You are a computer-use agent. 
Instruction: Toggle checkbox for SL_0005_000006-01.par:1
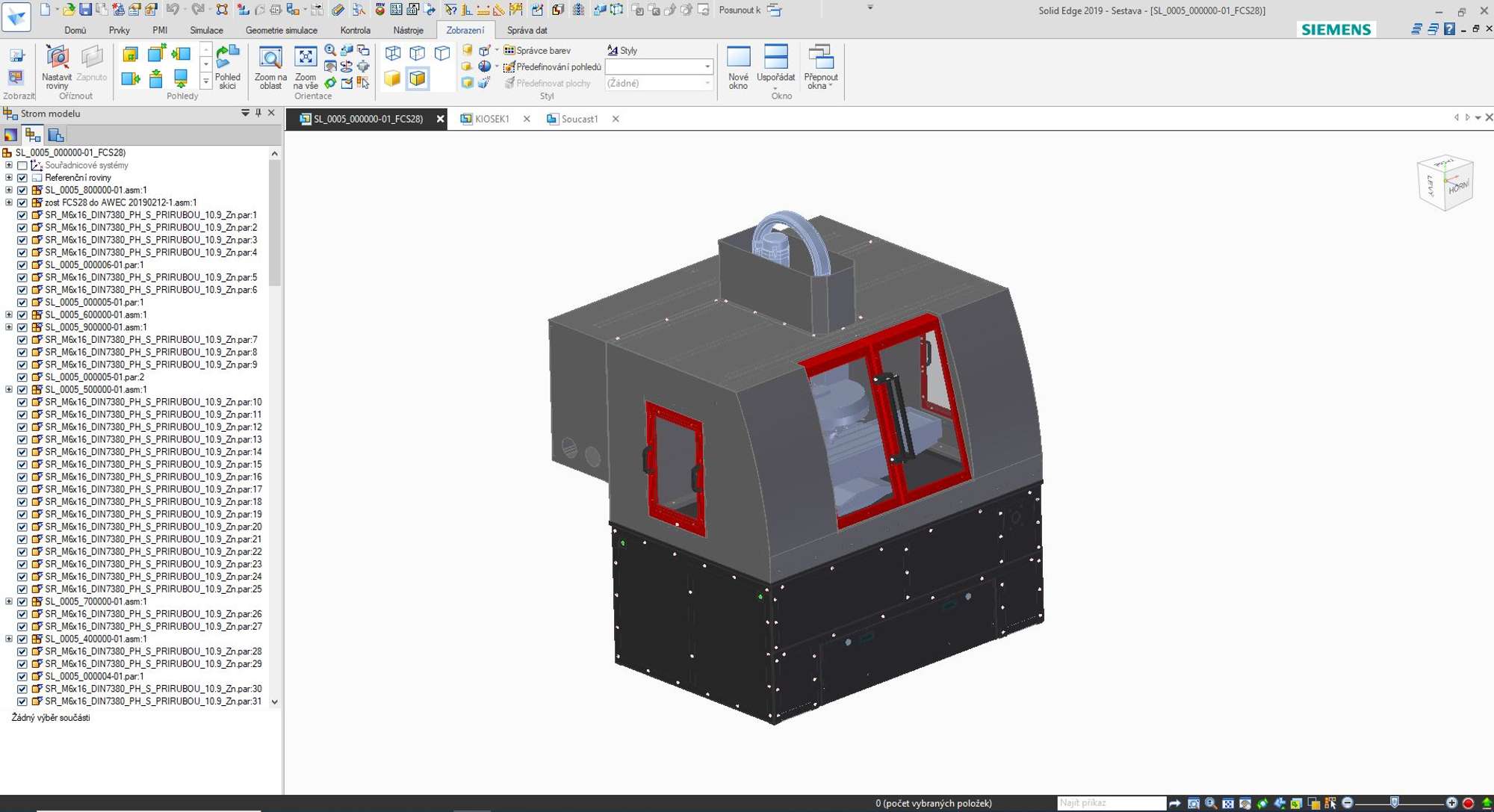(x=22, y=265)
